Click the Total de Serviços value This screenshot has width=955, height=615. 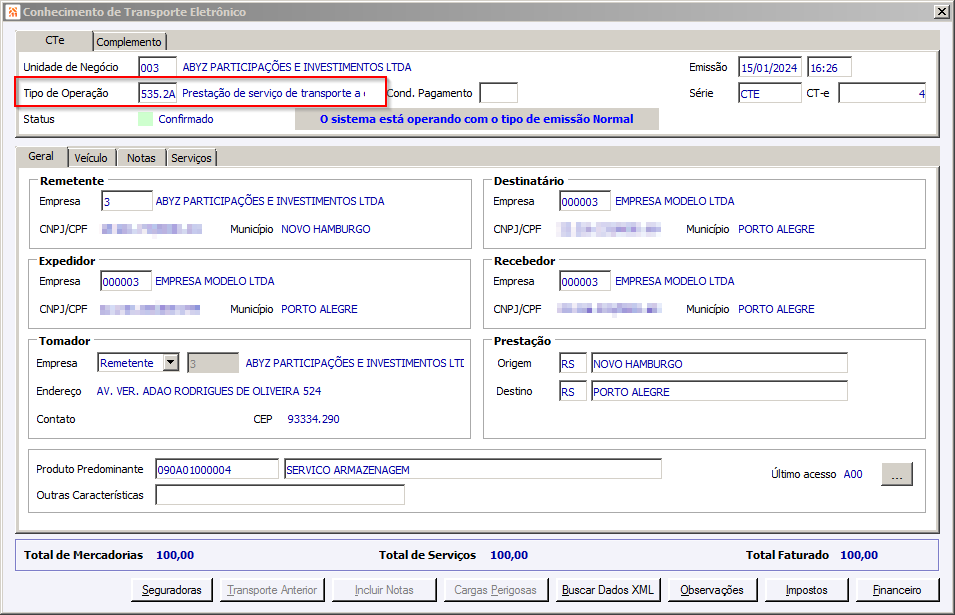pyautogui.click(x=509, y=555)
